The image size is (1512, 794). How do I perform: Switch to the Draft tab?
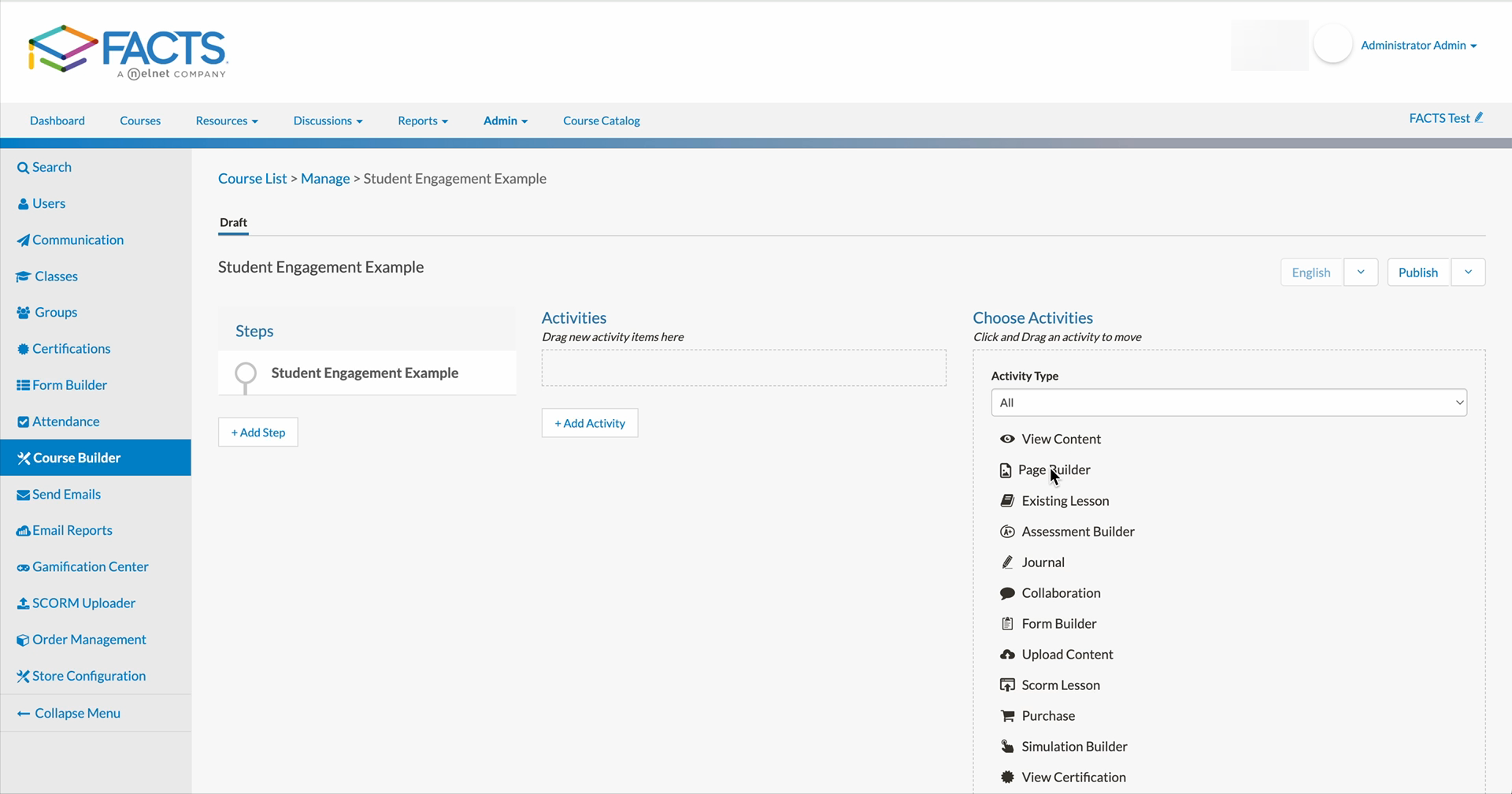(233, 223)
